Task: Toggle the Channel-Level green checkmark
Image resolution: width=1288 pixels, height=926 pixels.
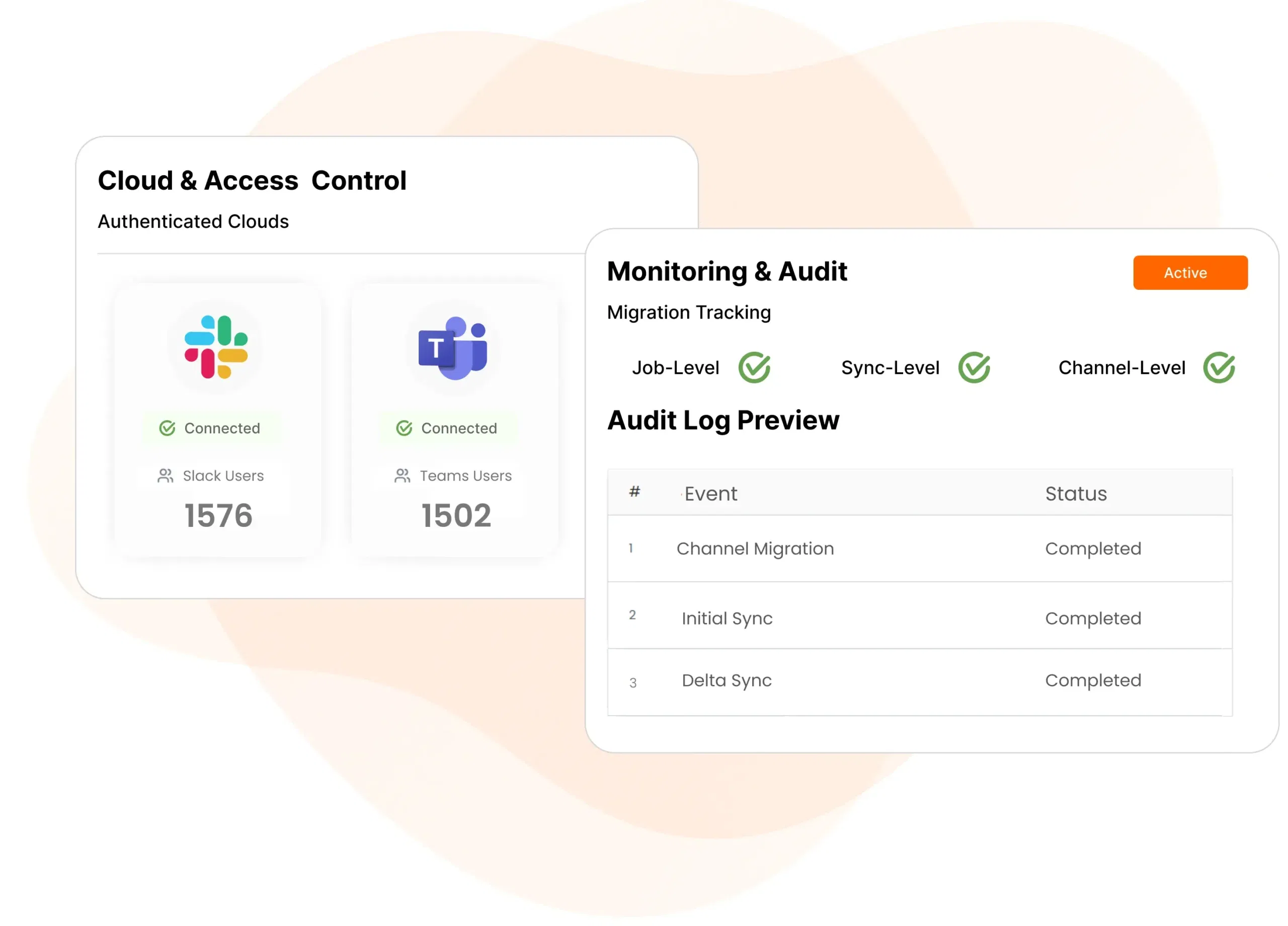Action: 1219,367
